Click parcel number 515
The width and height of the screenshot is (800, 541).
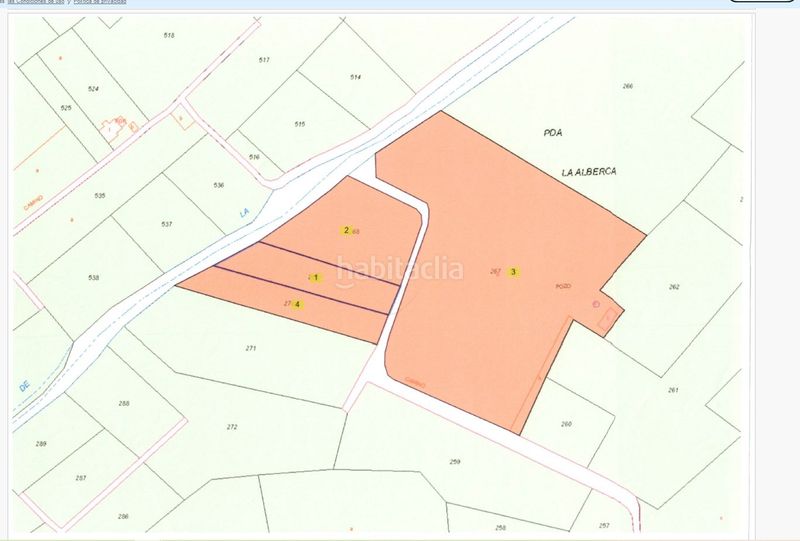point(299,124)
